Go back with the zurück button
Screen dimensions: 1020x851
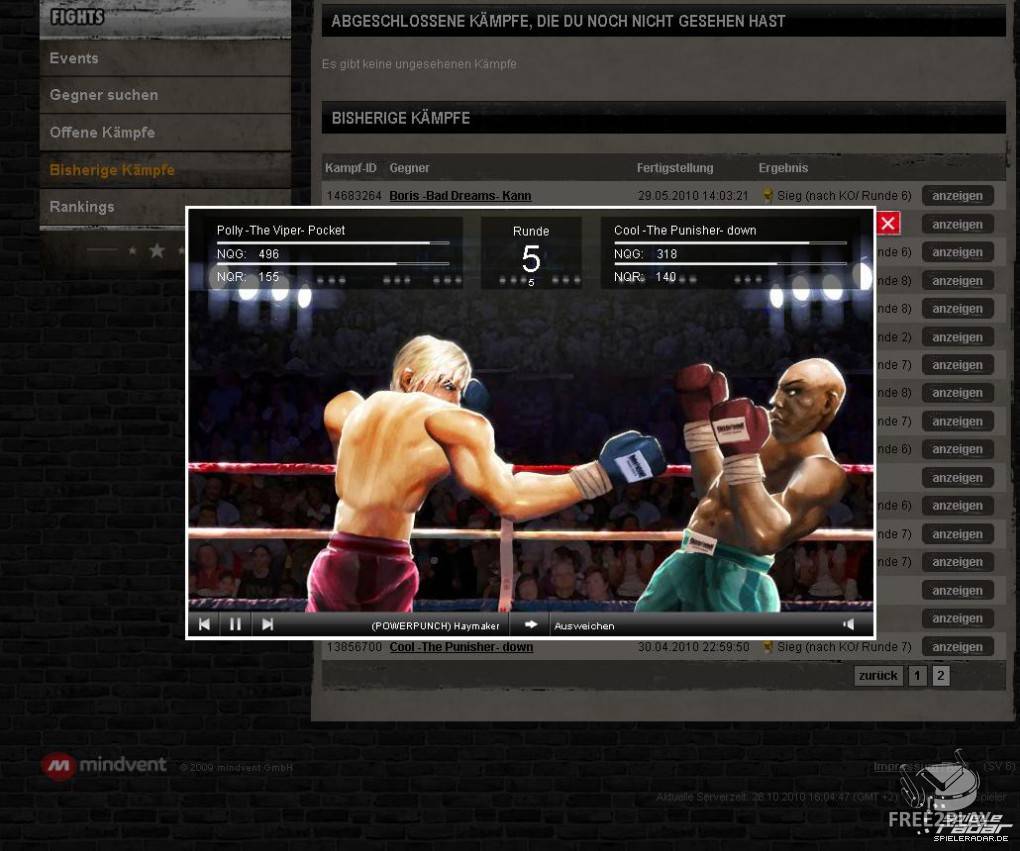pyautogui.click(x=878, y=675)
